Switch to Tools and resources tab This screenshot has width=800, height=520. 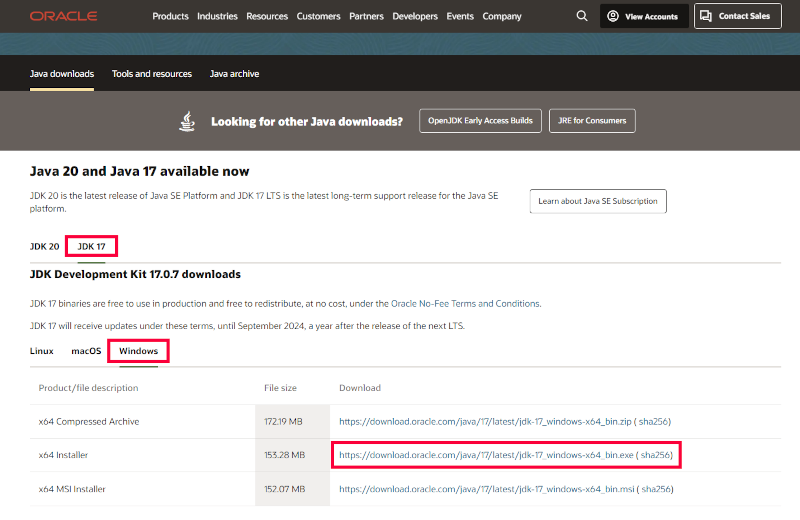click(x=152, y=74)
